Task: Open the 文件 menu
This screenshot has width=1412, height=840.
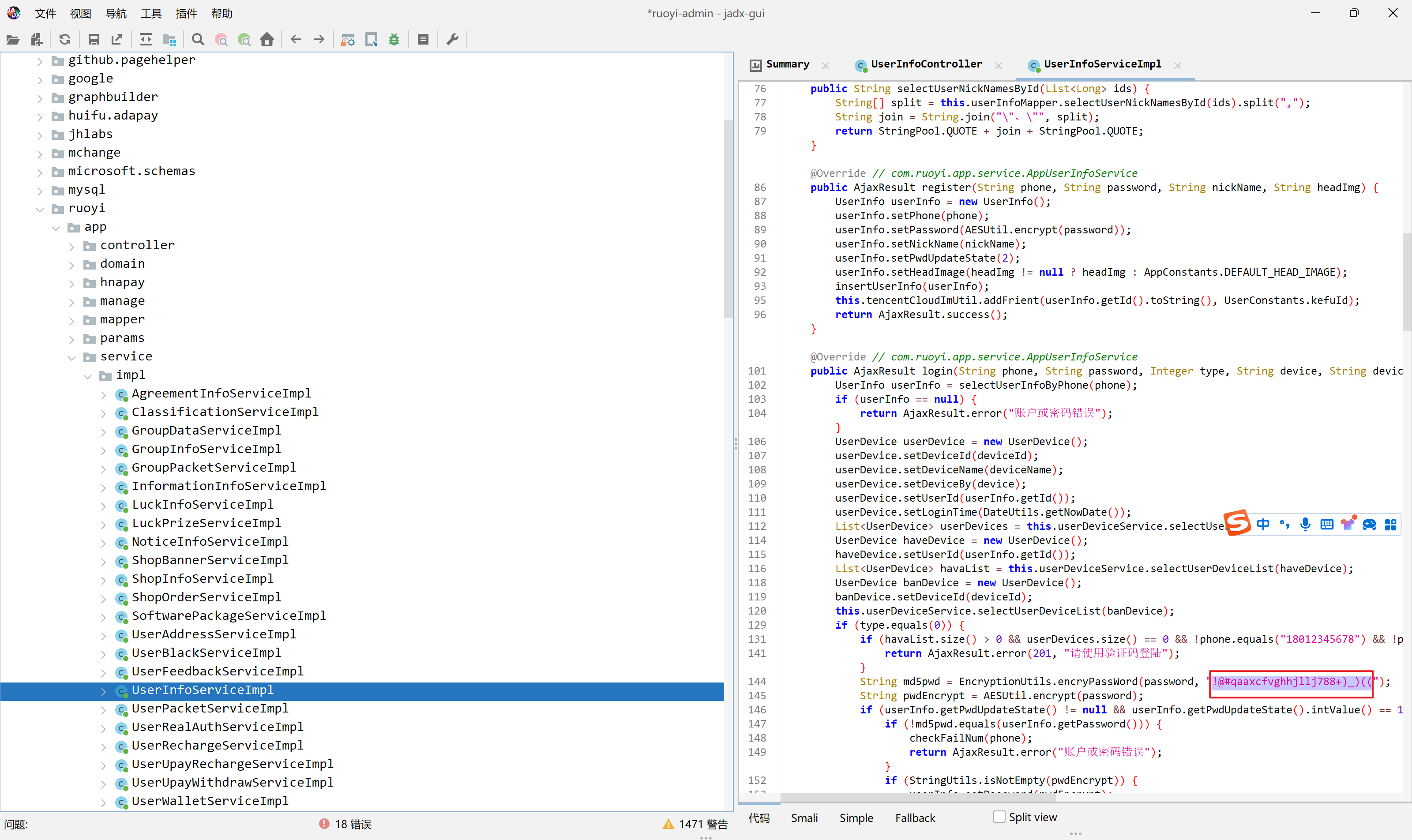Action: click(45, 14)
